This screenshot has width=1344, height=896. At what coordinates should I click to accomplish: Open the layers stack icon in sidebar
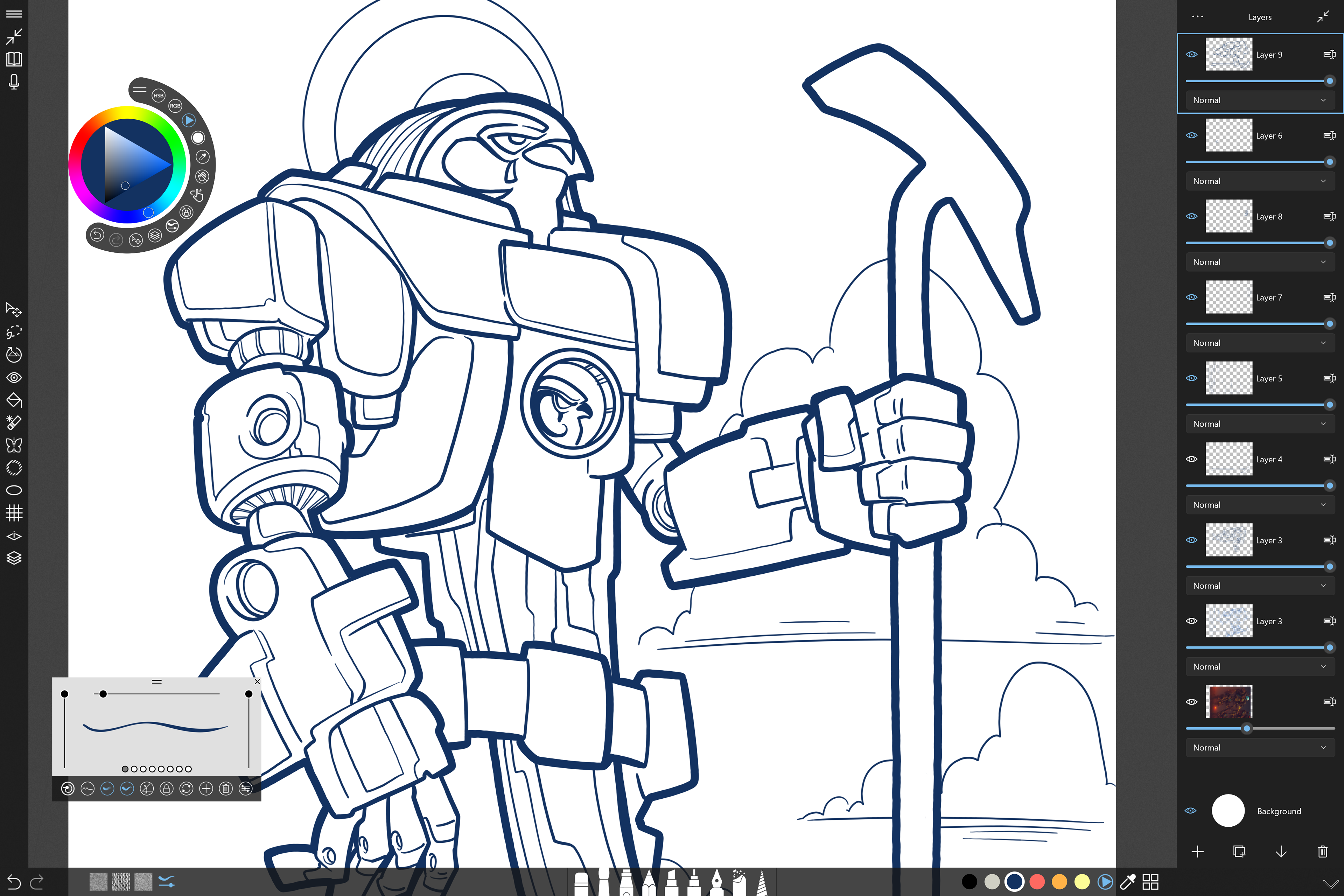click(14, 558)
